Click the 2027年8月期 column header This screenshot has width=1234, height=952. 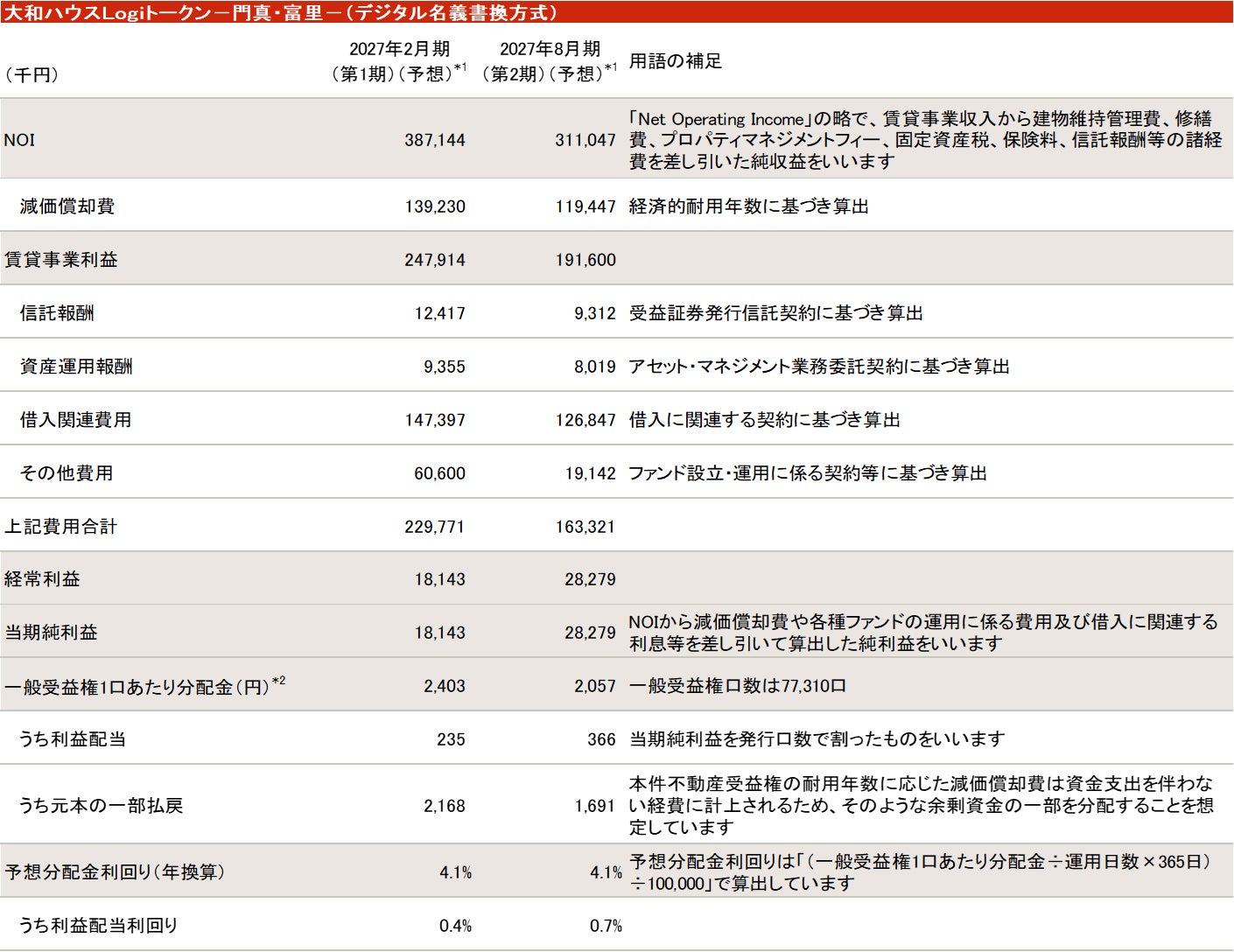[549, 61]
